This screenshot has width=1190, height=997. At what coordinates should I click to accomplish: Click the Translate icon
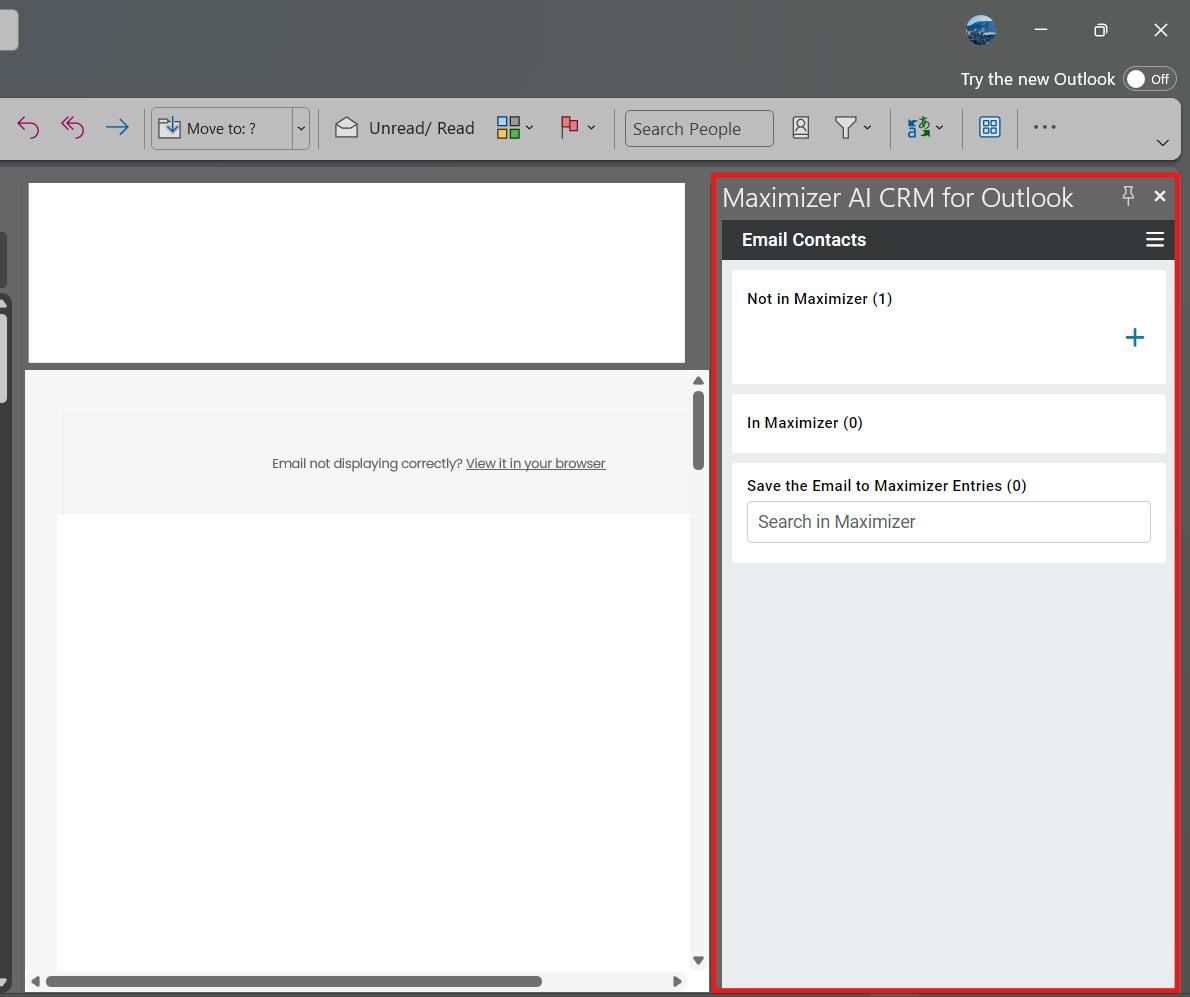(x=918, y=127)
